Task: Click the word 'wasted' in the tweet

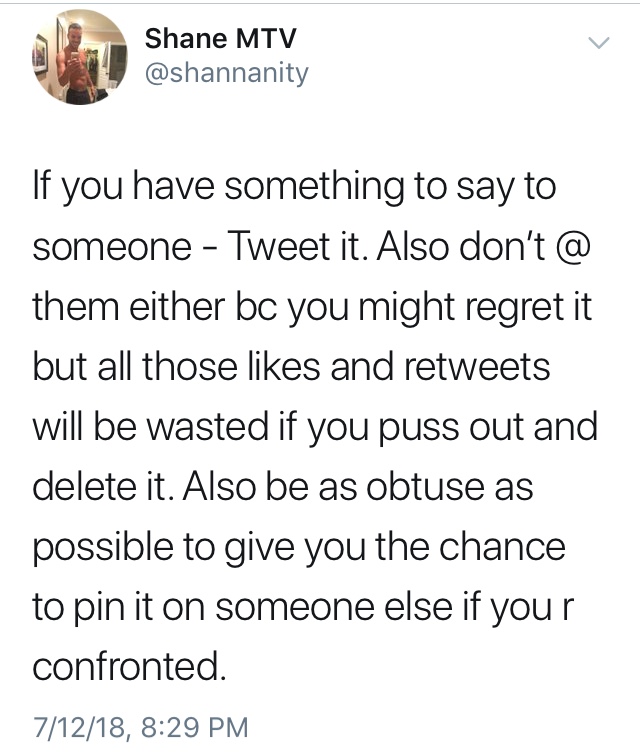Action: (207, 427)
